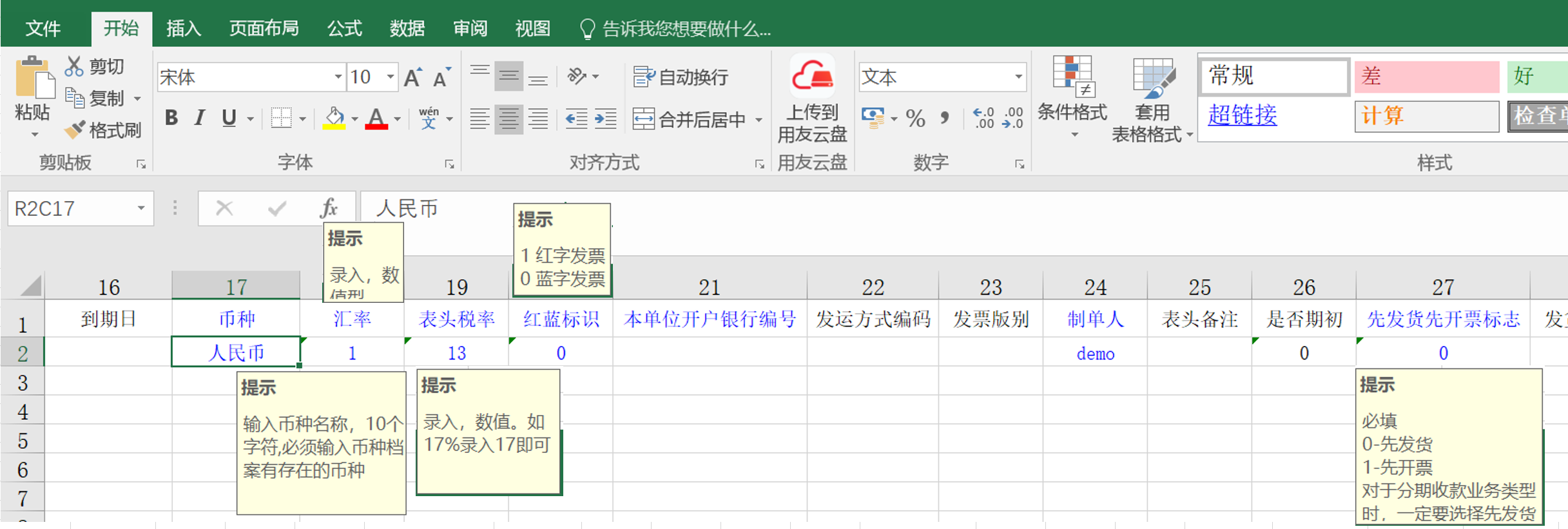Toggle Underline formatting button
The image size is (1568, 529).
229,118
